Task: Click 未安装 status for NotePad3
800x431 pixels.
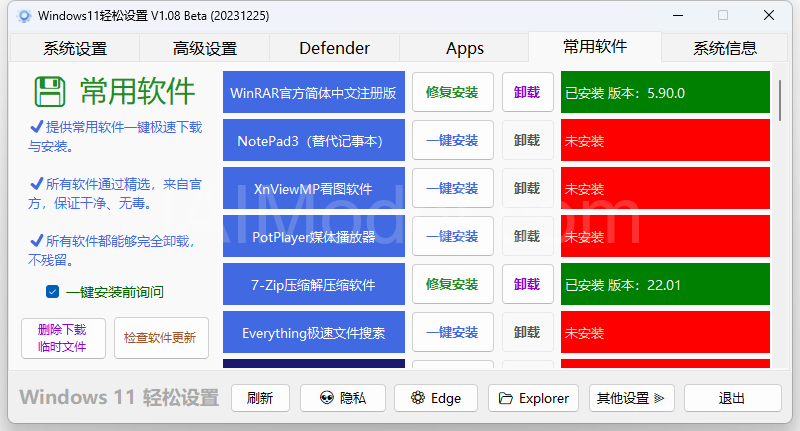Action: click(x=665, y=140)
